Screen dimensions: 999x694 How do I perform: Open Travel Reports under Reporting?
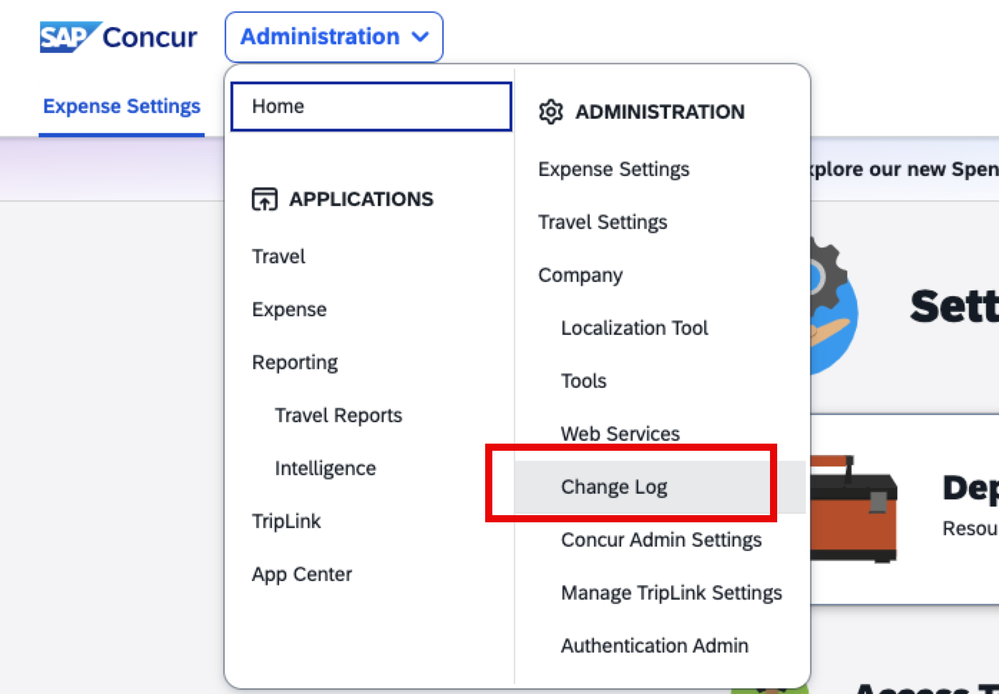coord(338,415)
